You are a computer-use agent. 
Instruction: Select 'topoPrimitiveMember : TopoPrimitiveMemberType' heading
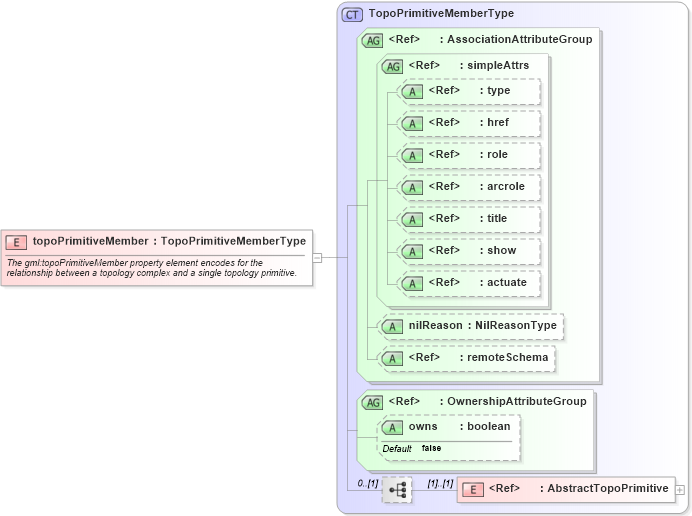click(169, 241)
